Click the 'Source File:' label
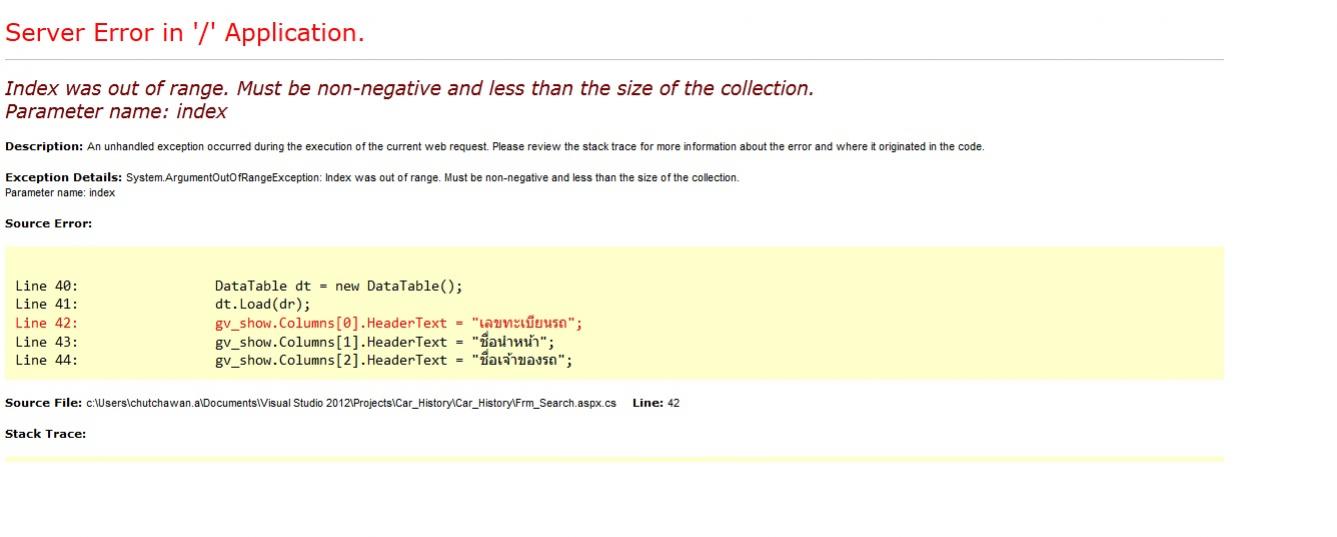 pos(43,403)
